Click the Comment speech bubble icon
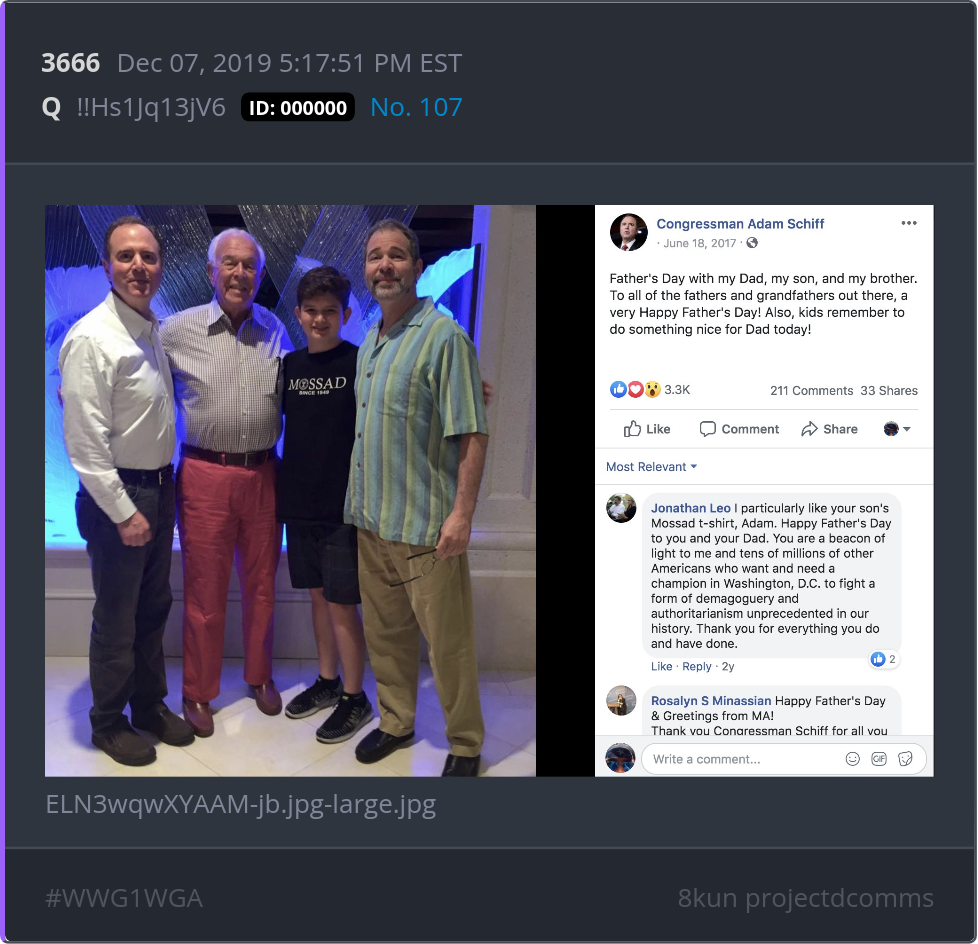Screen dimensions: 978x944 (707, 429)
